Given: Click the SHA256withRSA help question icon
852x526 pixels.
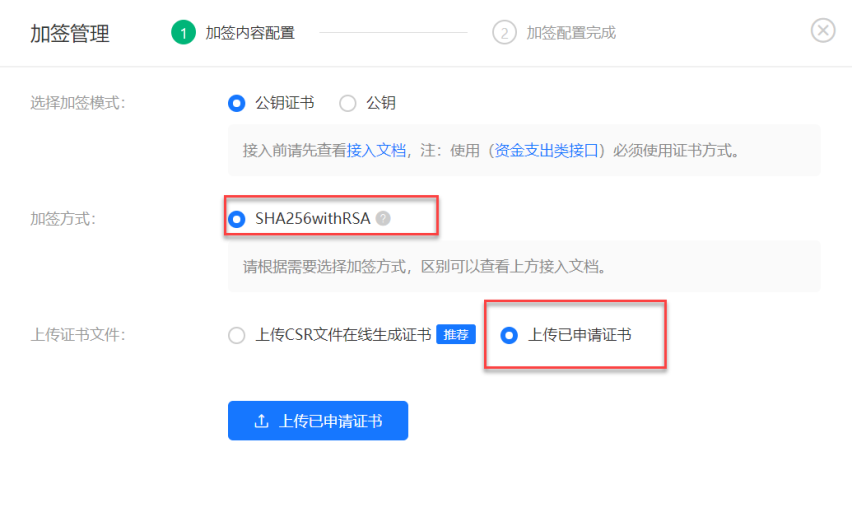Looking at the screenshot, I should [x=383, y=218].
